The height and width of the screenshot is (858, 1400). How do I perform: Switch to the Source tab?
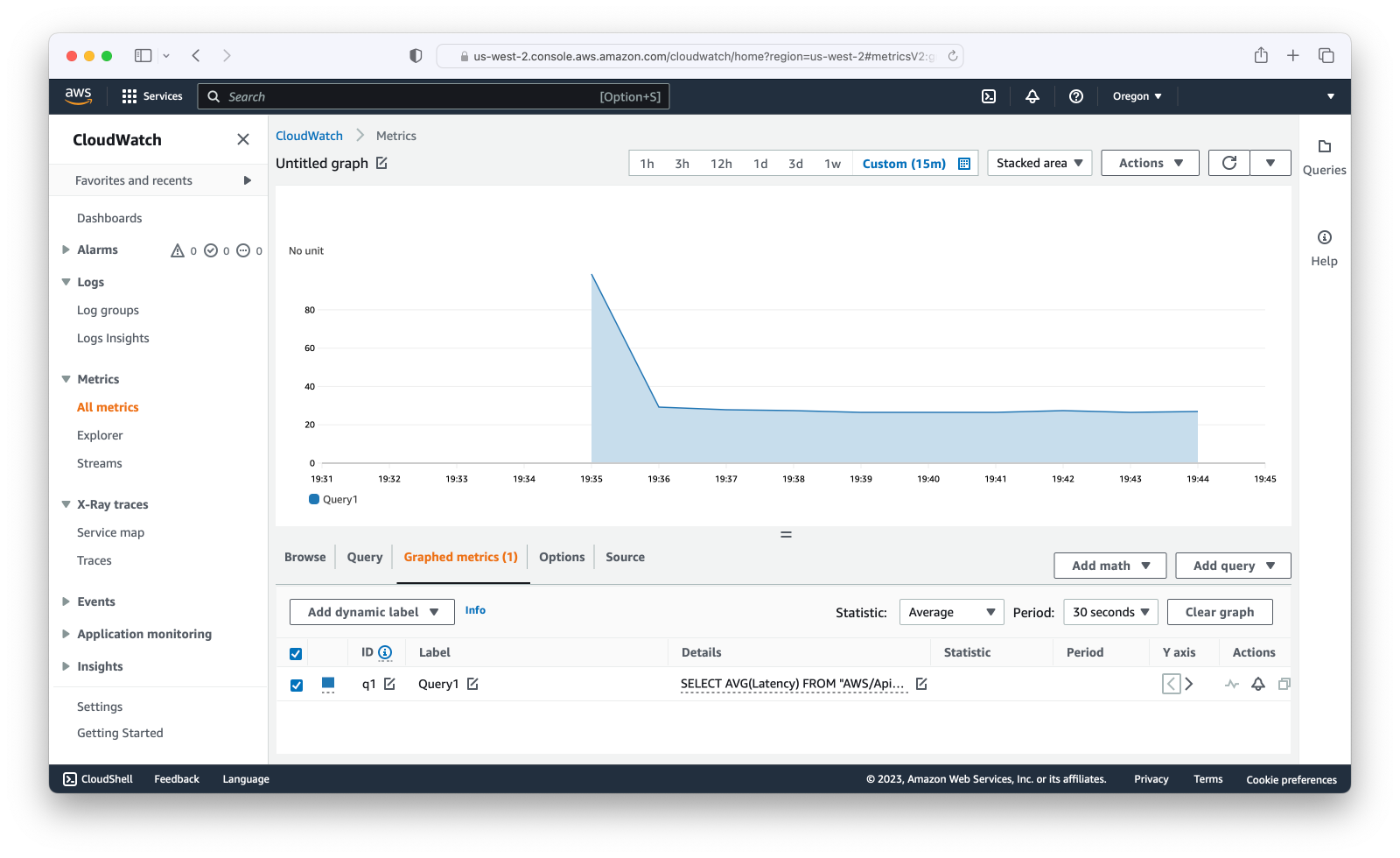click(625, 557)
